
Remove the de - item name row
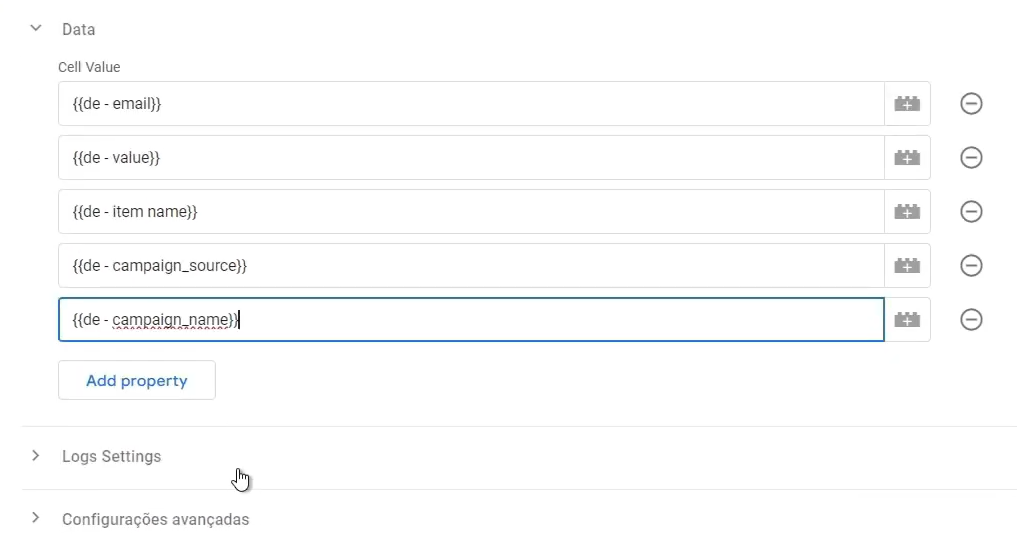point(970,212)
